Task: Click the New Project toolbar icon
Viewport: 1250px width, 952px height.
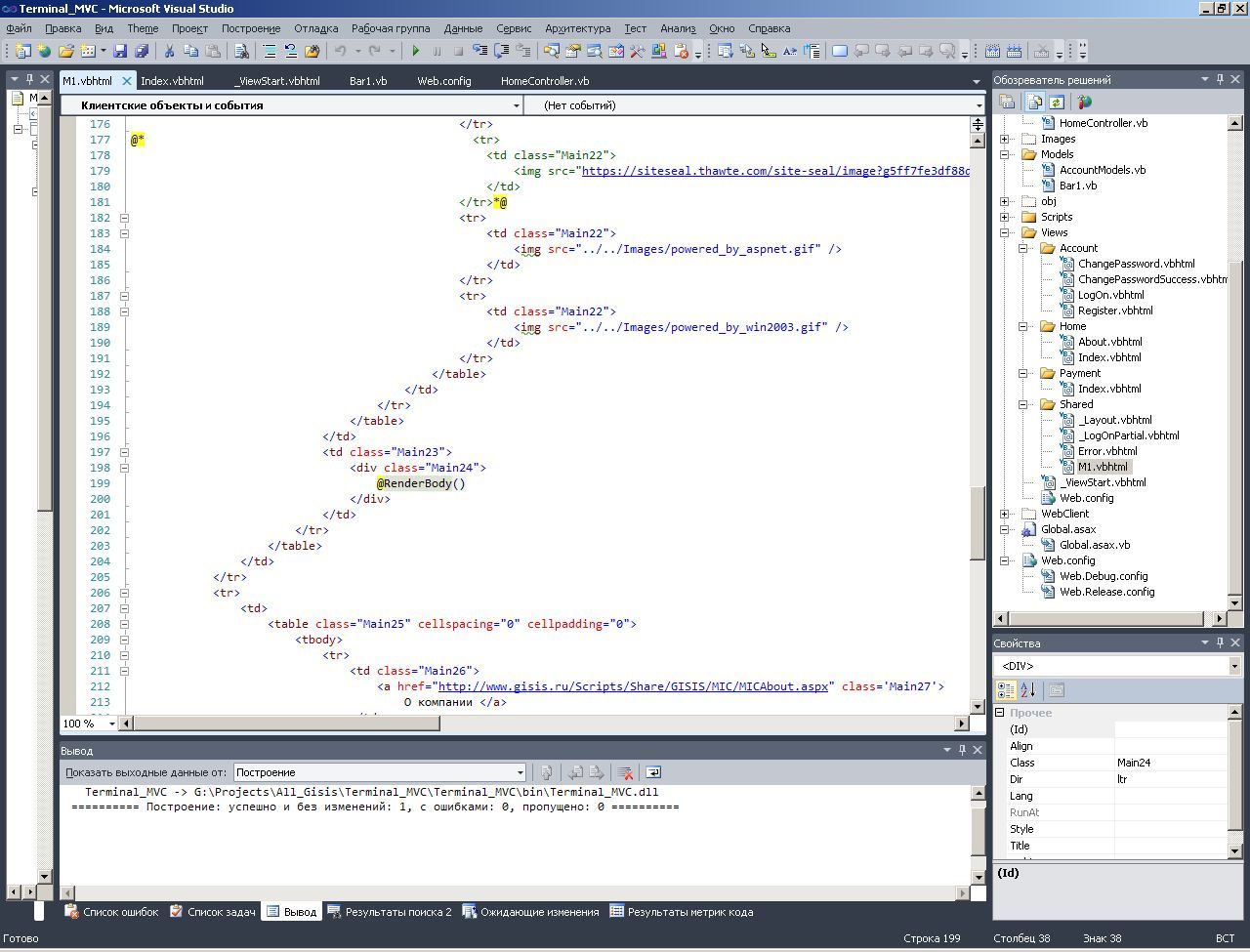Action: coord(22,51)
